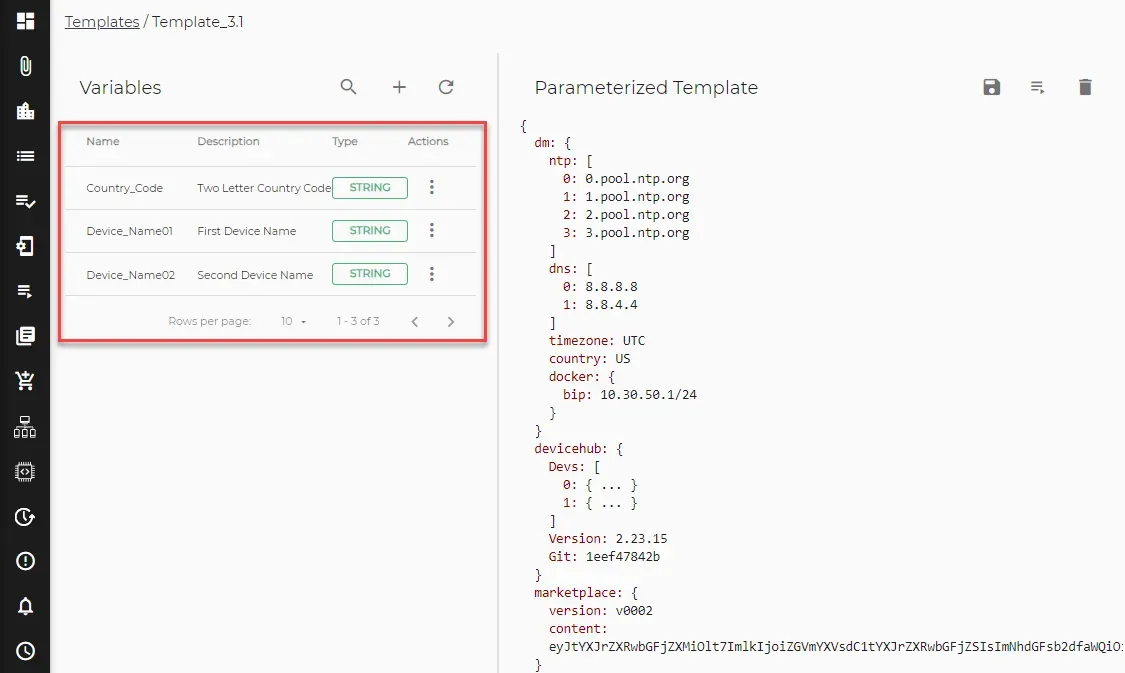The height and width of the screenshot is (673, 1125).
Task: Click the '0.pool.ntp.org' entry
Action: click(x=637, y=179)
